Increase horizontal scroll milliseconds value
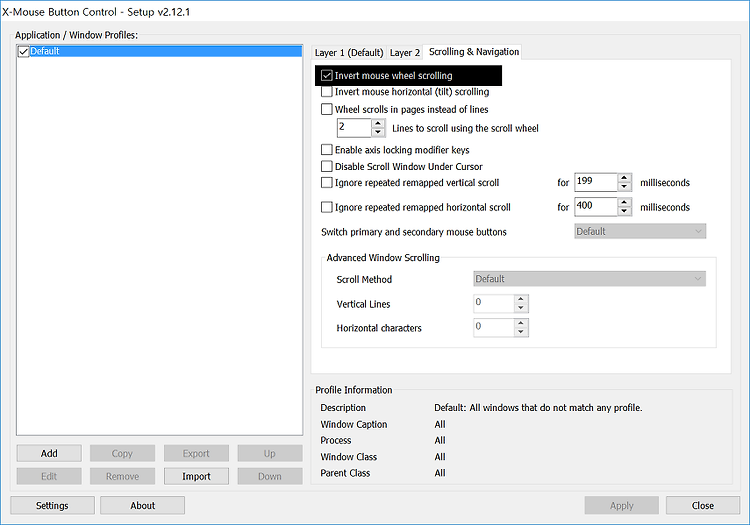This screenshot has height=525, width=750. coord(624,203)
